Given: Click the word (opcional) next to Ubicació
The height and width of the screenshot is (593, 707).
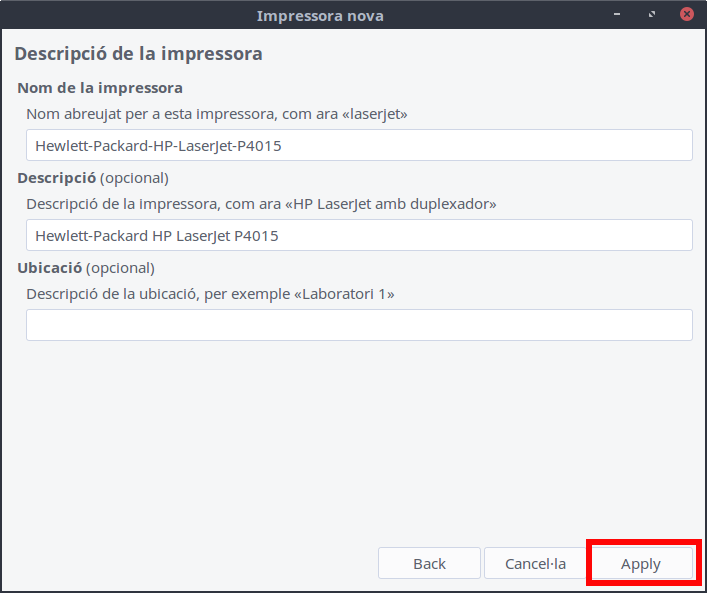Looking at the screenshot, I should 120,268.
